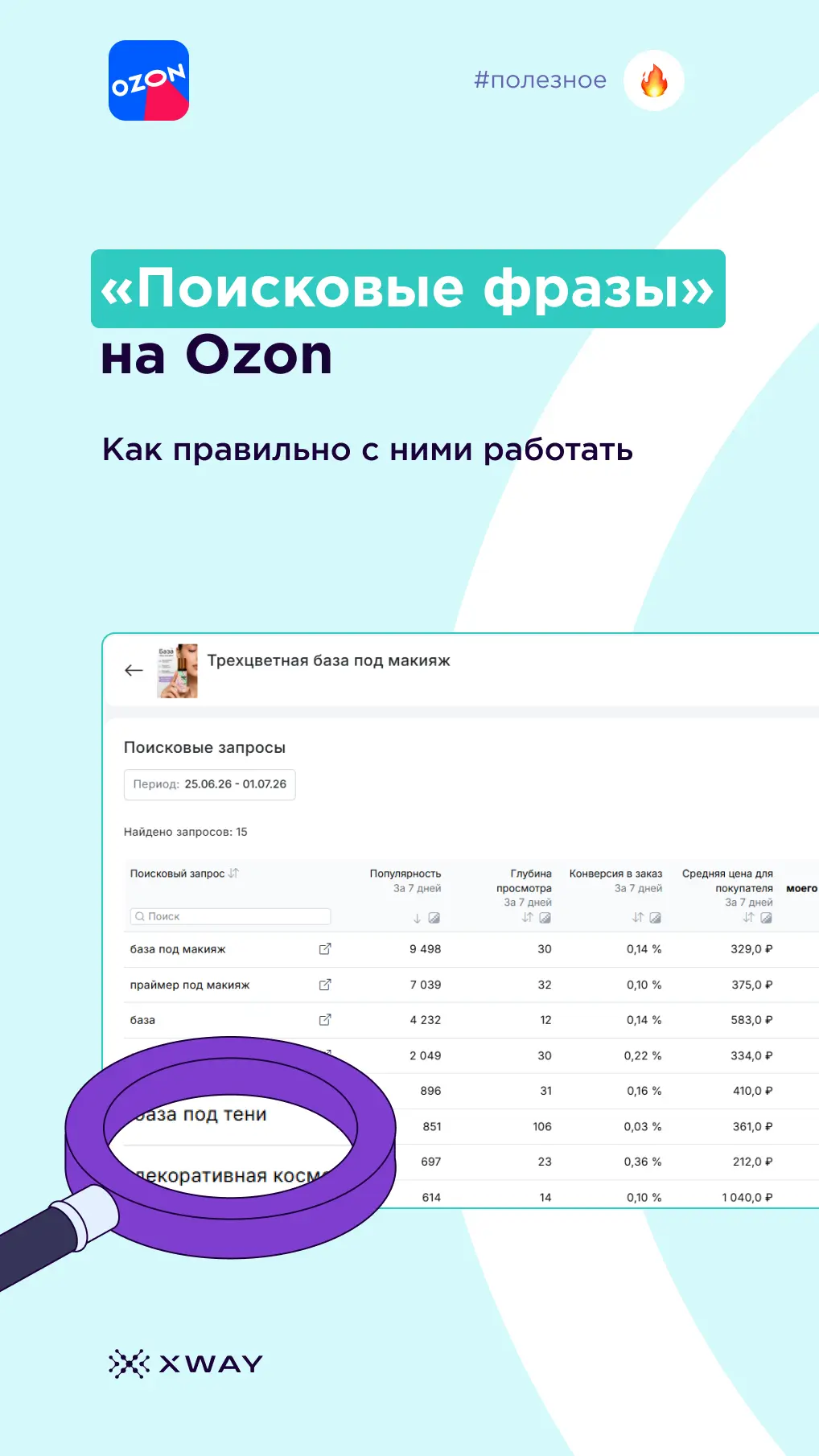
Task: Click the title Трехцветная база под макияж
Action: pos(329,660)
